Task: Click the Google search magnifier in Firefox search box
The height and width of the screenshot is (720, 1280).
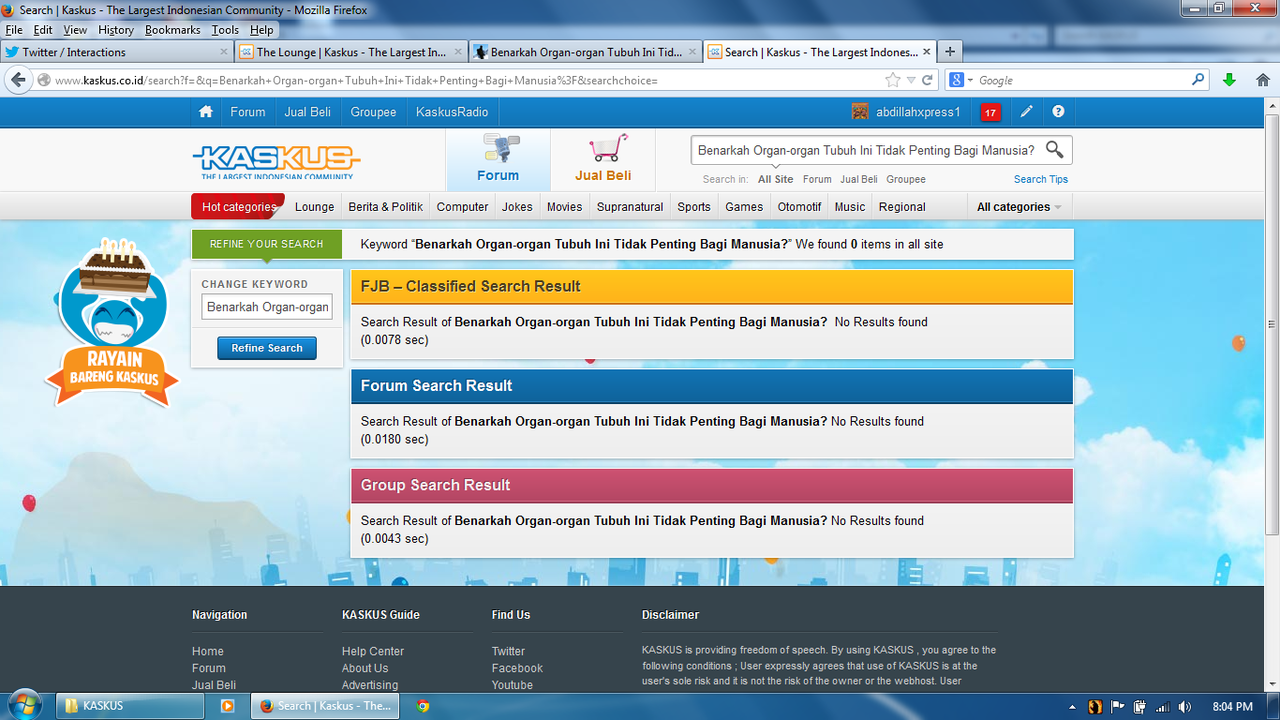Action: click(x=1198, y=80)
